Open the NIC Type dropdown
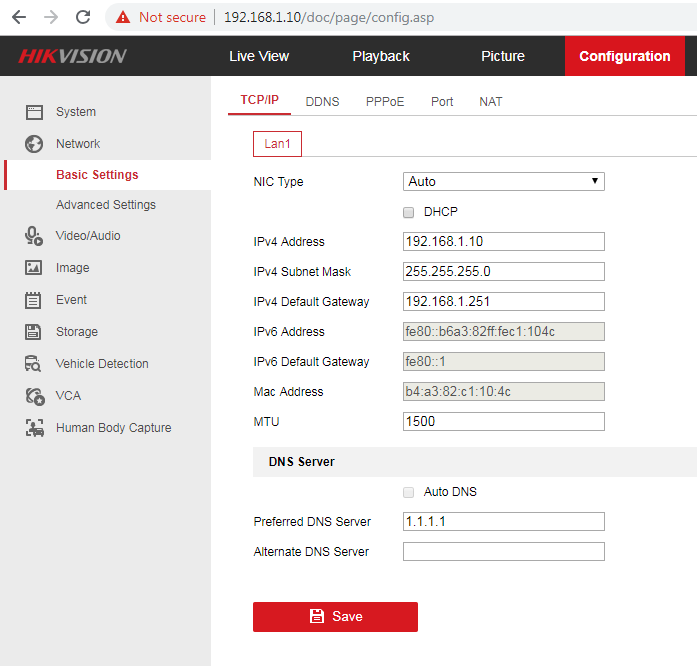 pyautogui.click(x=503, y=182)
